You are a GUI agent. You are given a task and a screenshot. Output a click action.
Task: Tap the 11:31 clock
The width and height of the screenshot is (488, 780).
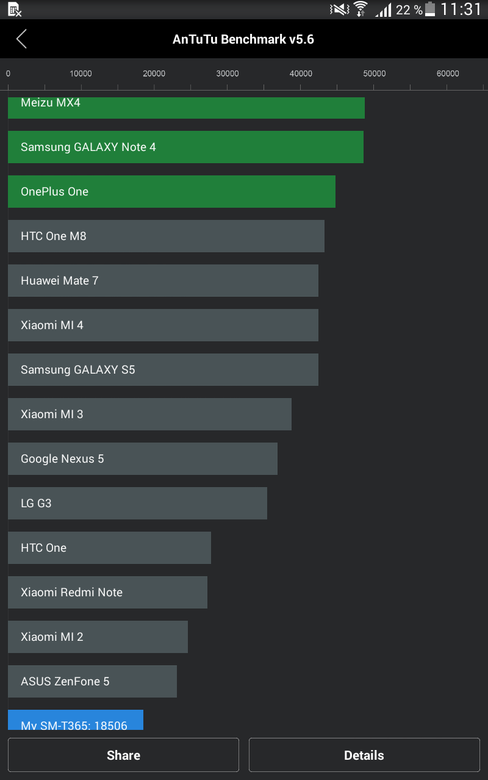[x=461, y=9]
